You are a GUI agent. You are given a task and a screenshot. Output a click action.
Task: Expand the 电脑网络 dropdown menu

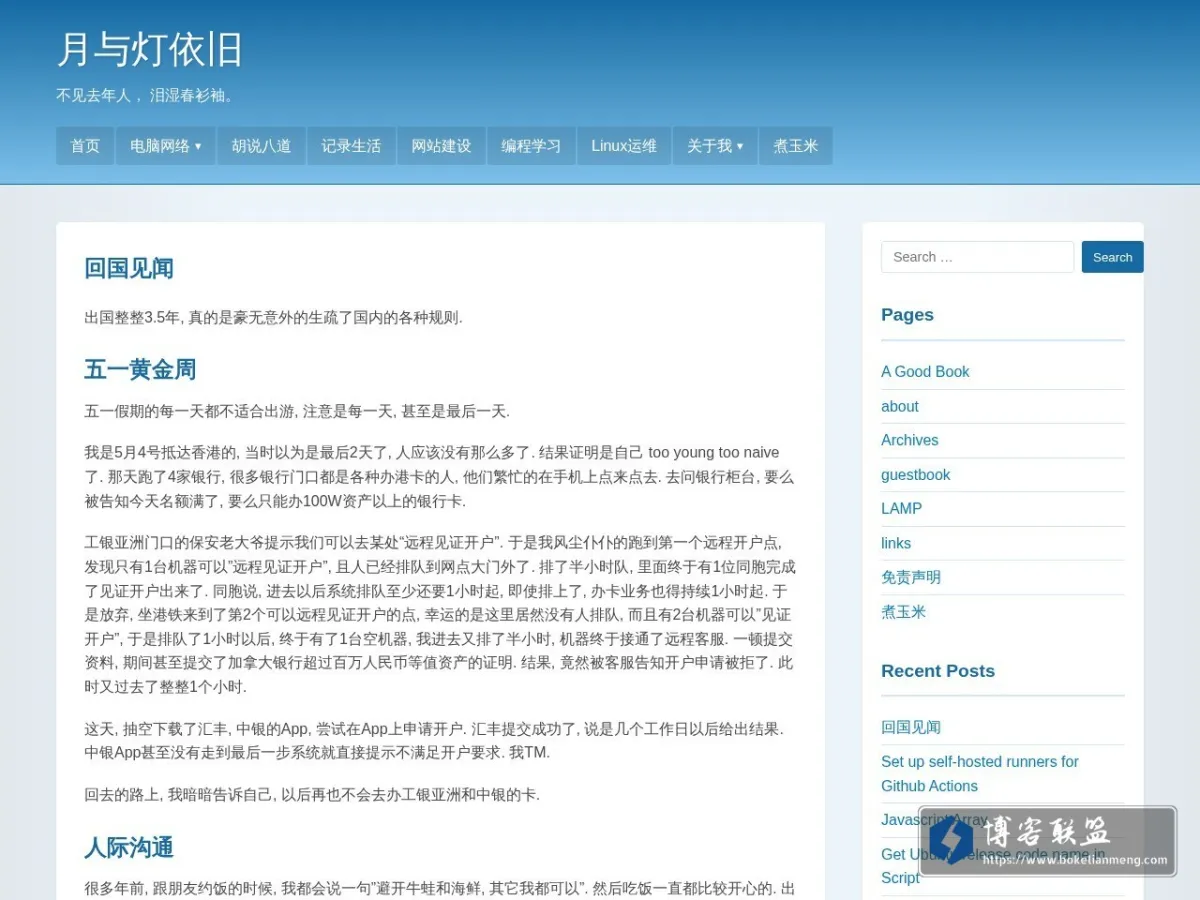point(165,146)
